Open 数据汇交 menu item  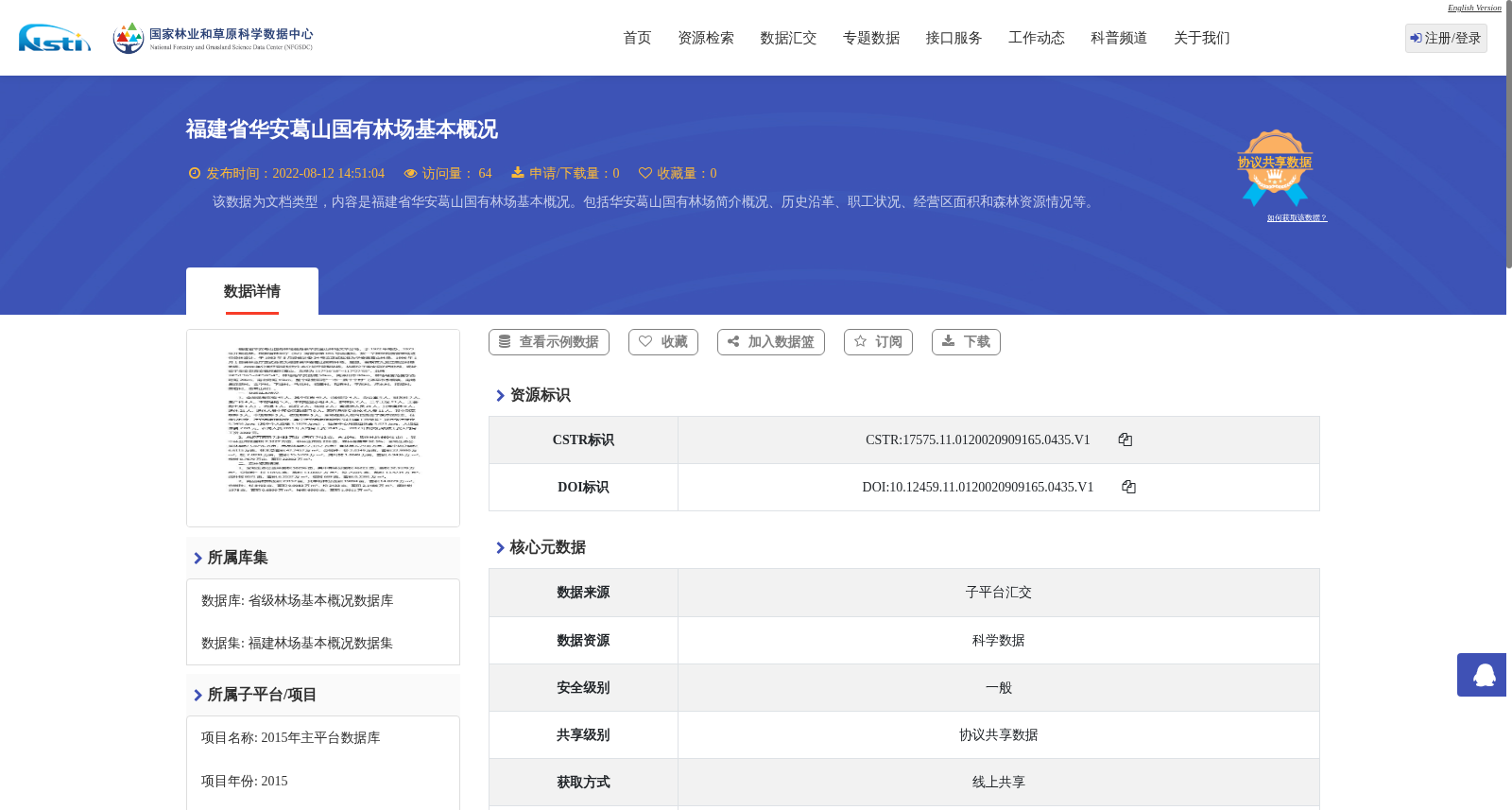pyautogui.click(x=788, y=38)
